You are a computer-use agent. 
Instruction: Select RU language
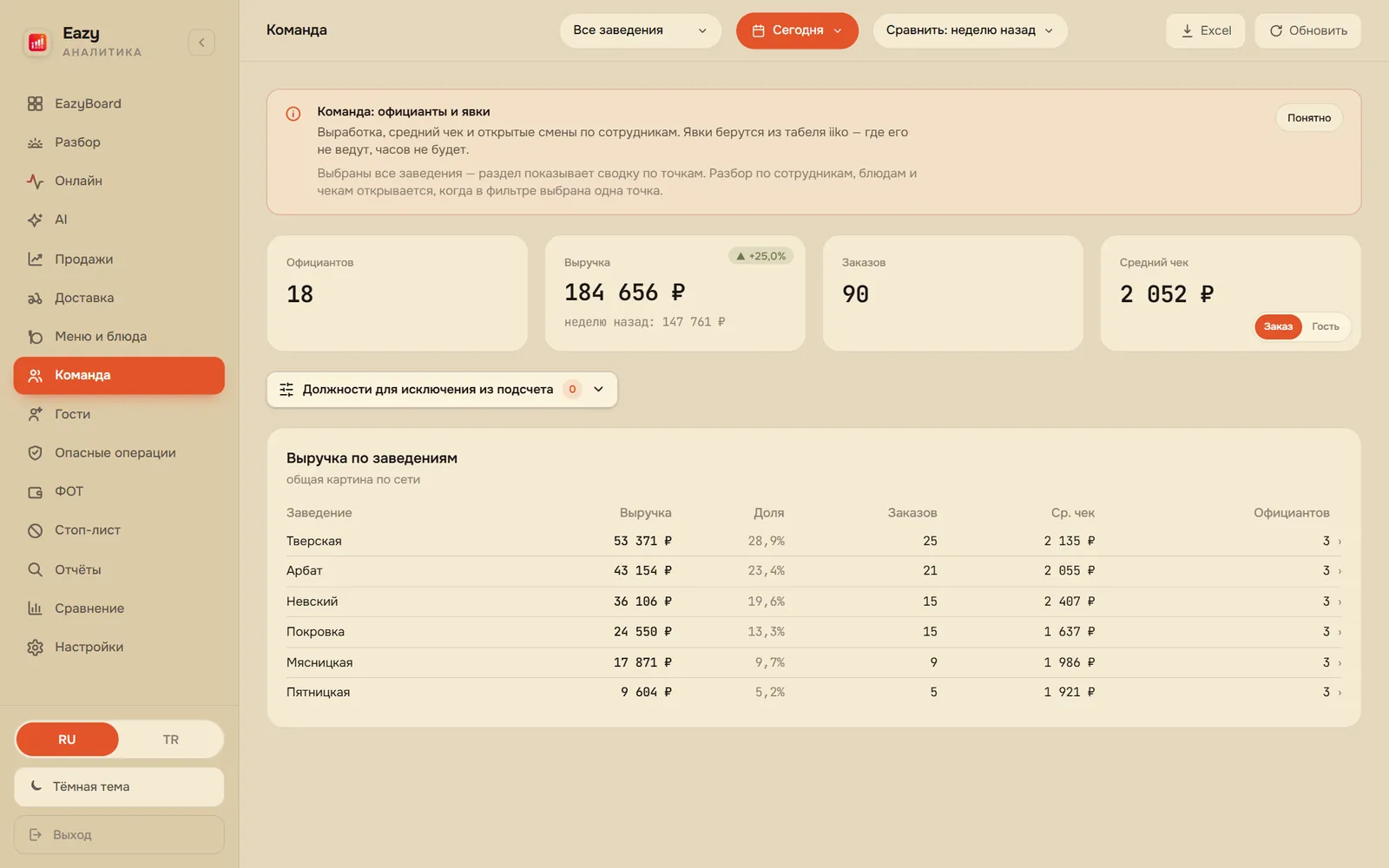(x=67, y=740)
